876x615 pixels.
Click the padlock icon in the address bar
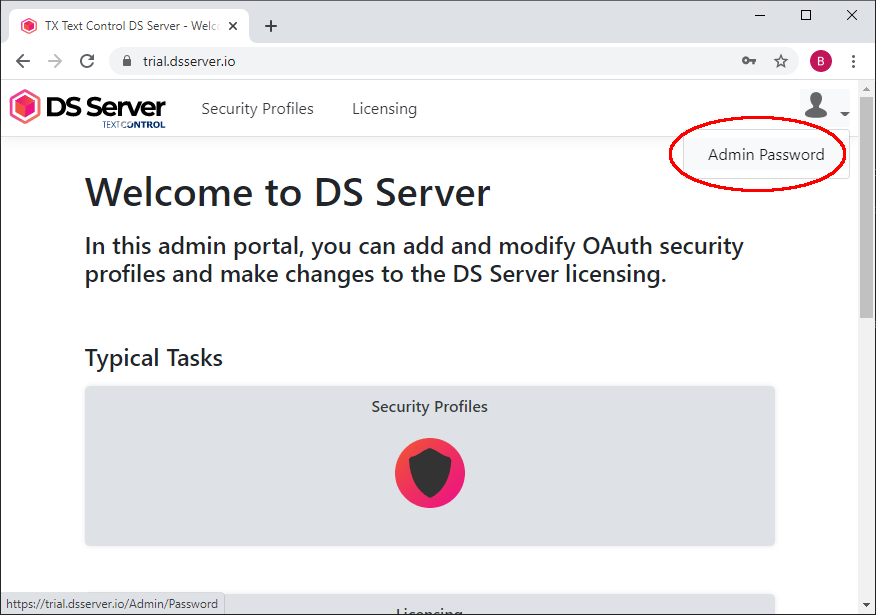tap(125, 61)
